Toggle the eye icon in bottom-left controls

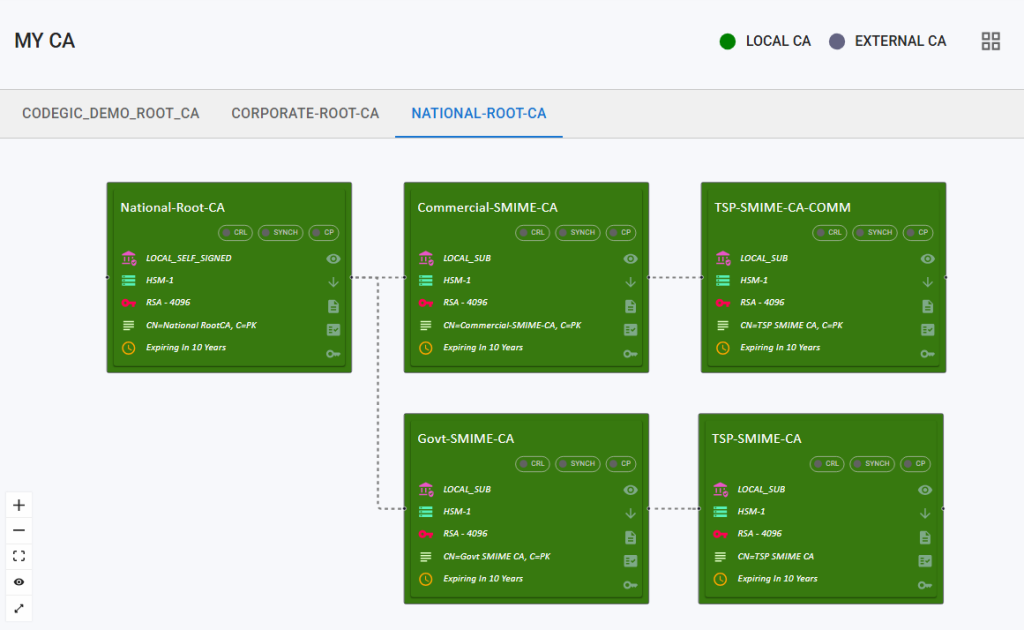coord(19,582)
